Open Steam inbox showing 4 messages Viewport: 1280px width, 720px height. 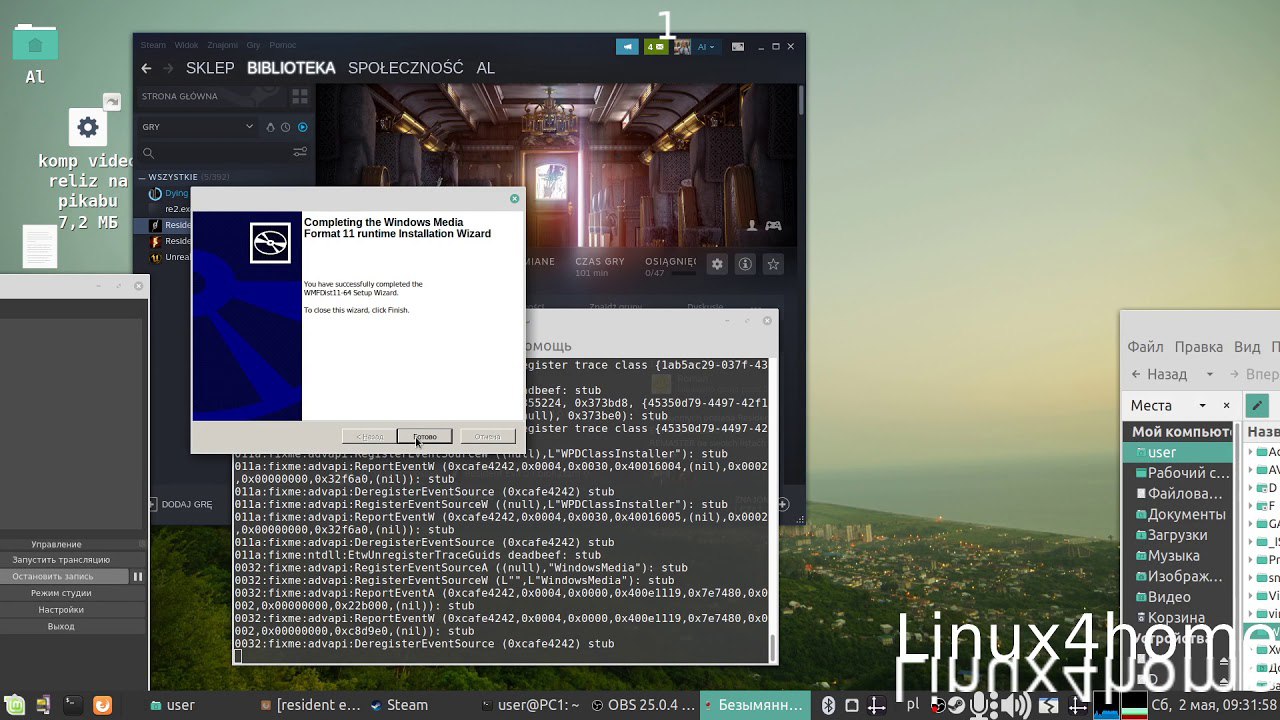coord(656,46)
